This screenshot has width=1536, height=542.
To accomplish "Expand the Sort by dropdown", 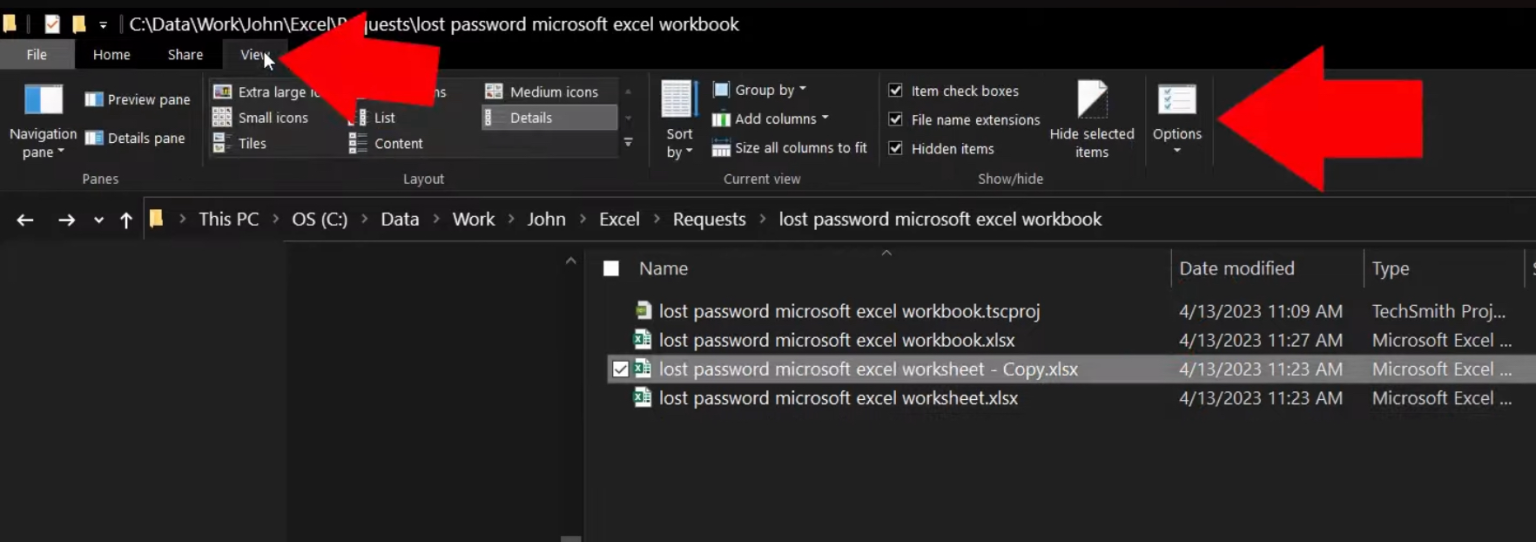I will 679,143.
